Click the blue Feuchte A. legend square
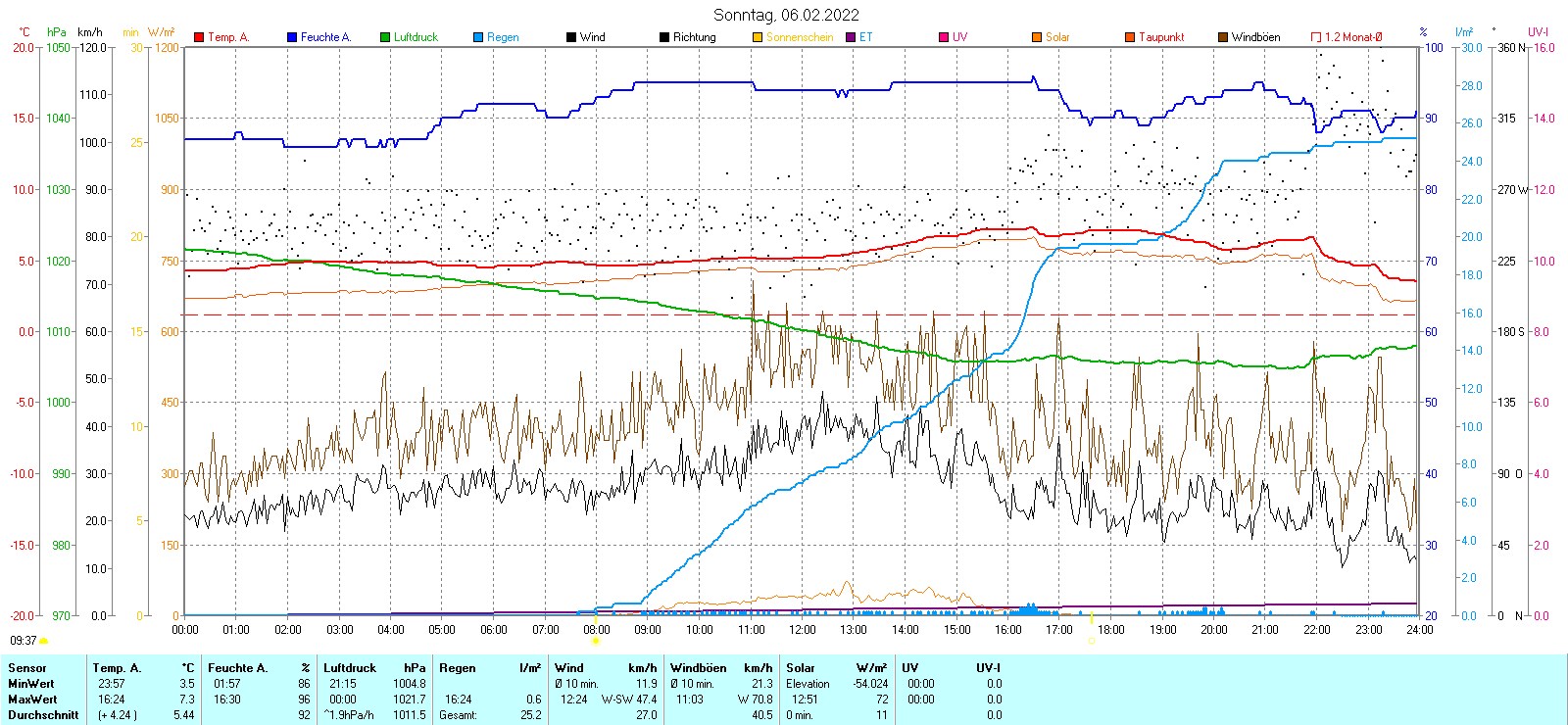Image resolution: width=1568 pixels, height=725 pixels. click(292, 37)
